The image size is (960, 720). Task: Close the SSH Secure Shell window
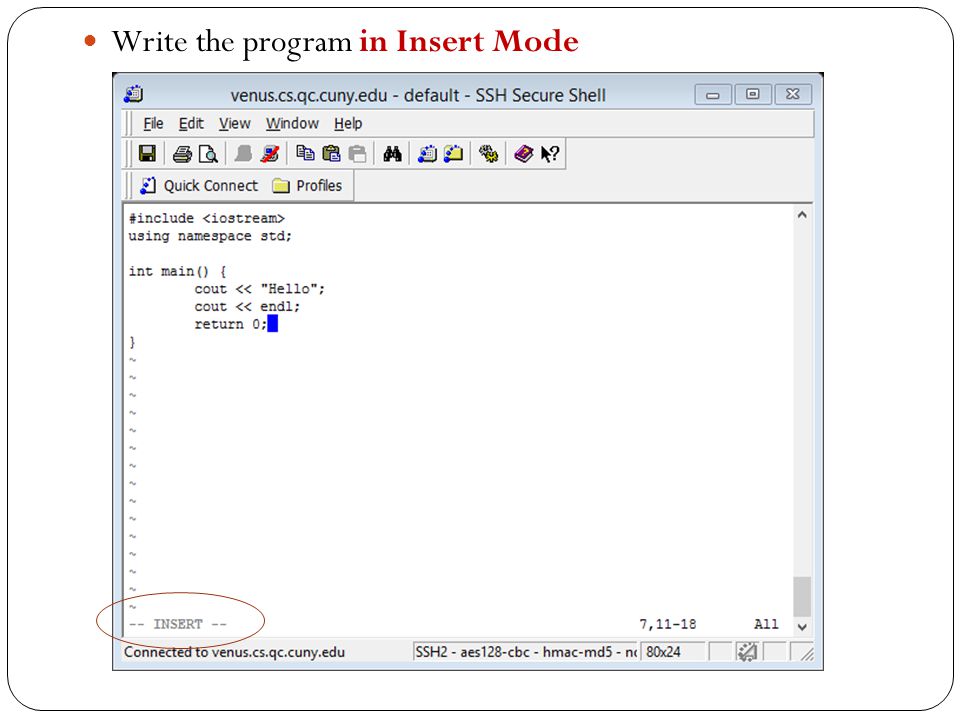793,94
